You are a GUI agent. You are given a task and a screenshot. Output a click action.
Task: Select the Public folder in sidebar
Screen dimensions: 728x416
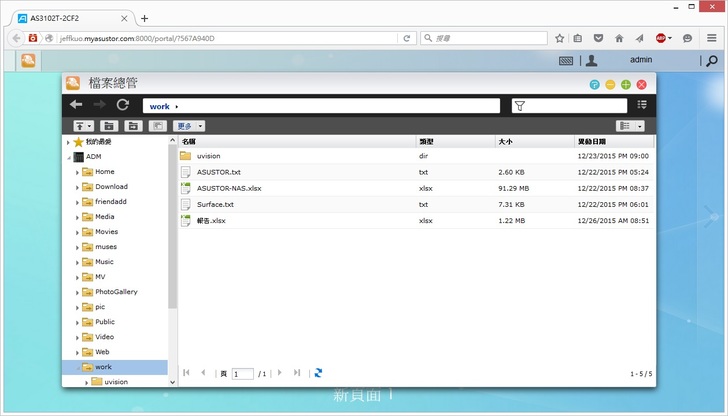pyautogui.click(x=104, y=322)
